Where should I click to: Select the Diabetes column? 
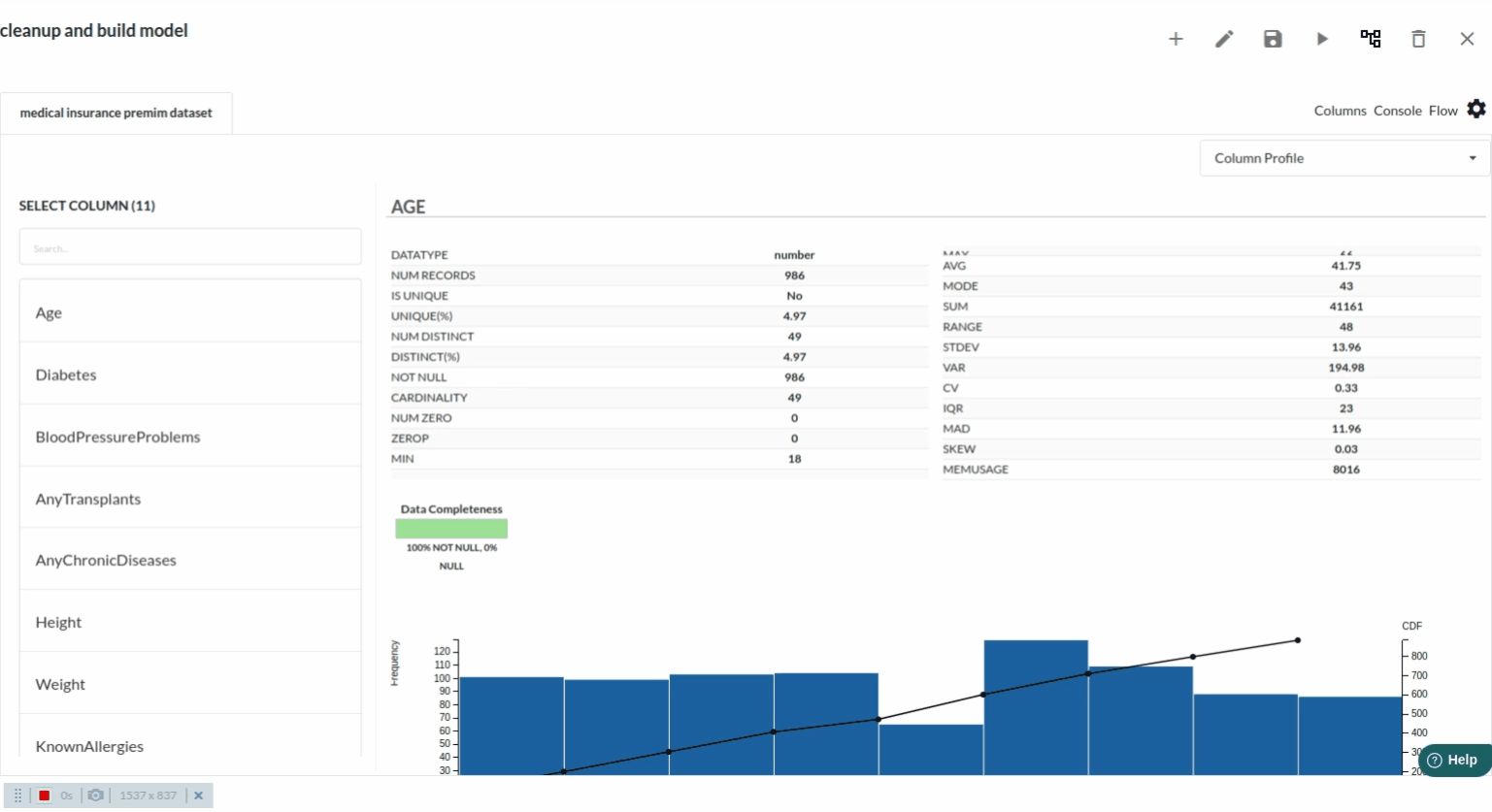click(190, 374)
